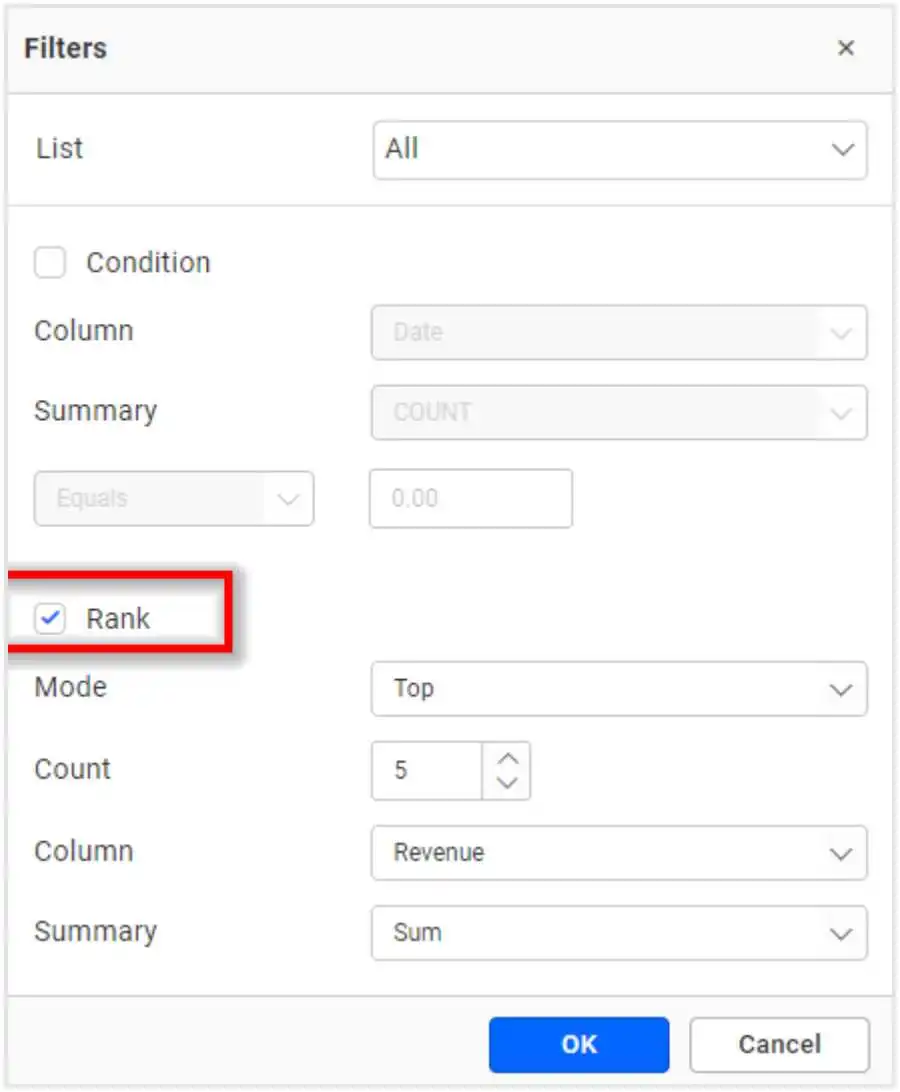Click the Count spinner up arrow

pos(508,758)
